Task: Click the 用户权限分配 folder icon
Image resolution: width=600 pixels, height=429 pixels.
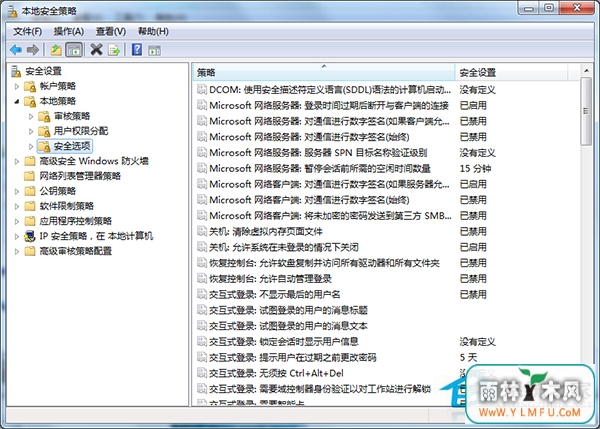Action: pos(44,131)
